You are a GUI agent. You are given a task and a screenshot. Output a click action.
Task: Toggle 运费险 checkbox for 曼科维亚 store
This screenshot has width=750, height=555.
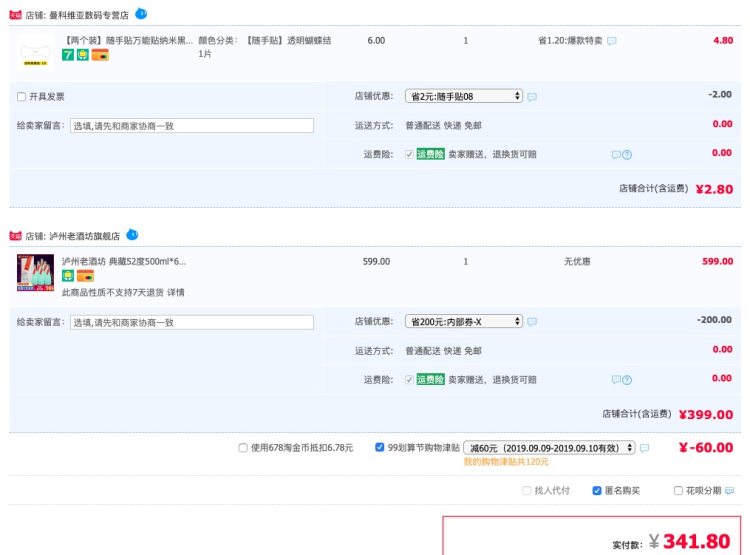[409, 154]
